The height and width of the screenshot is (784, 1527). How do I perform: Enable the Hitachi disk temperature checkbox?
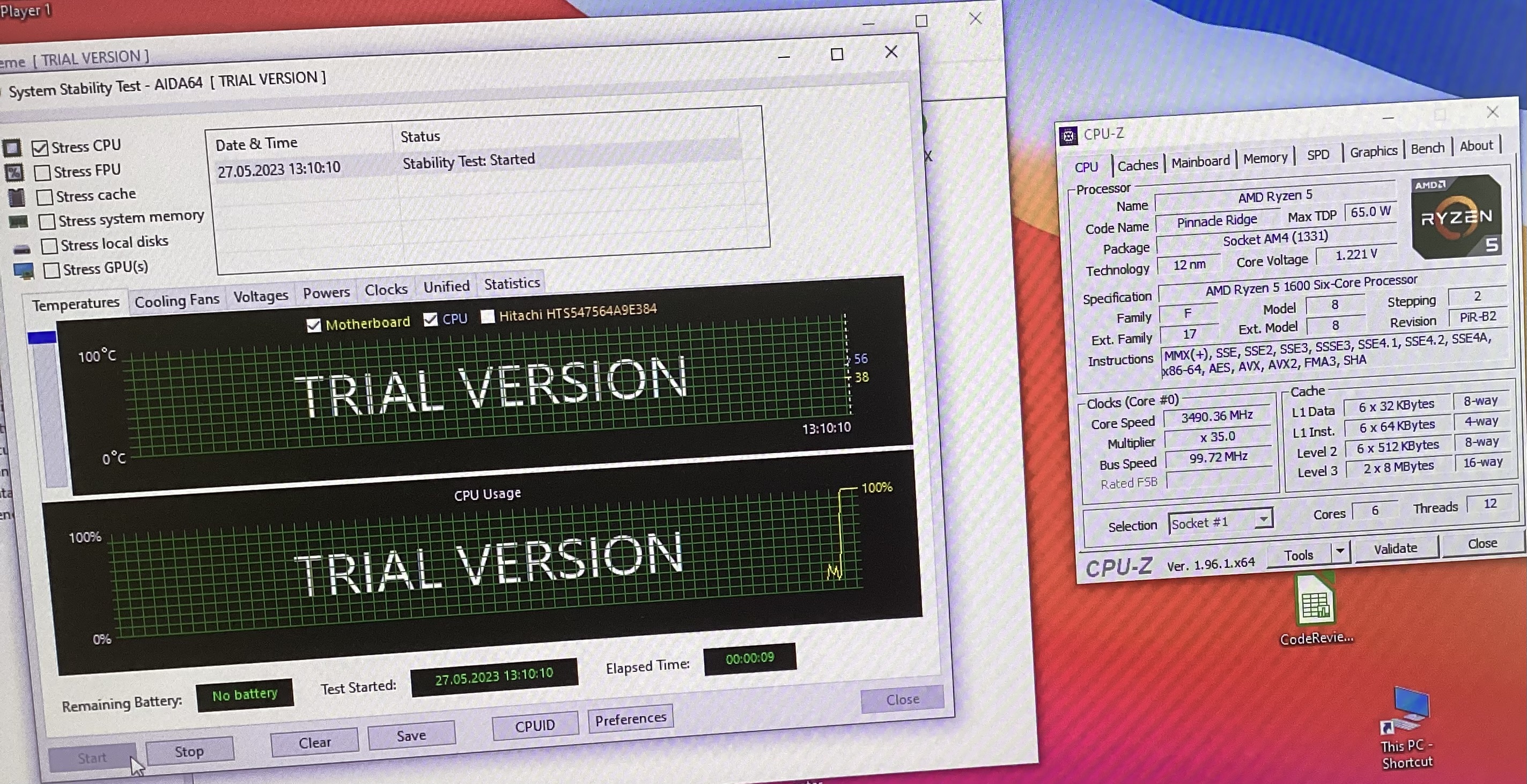pos(487,316)
